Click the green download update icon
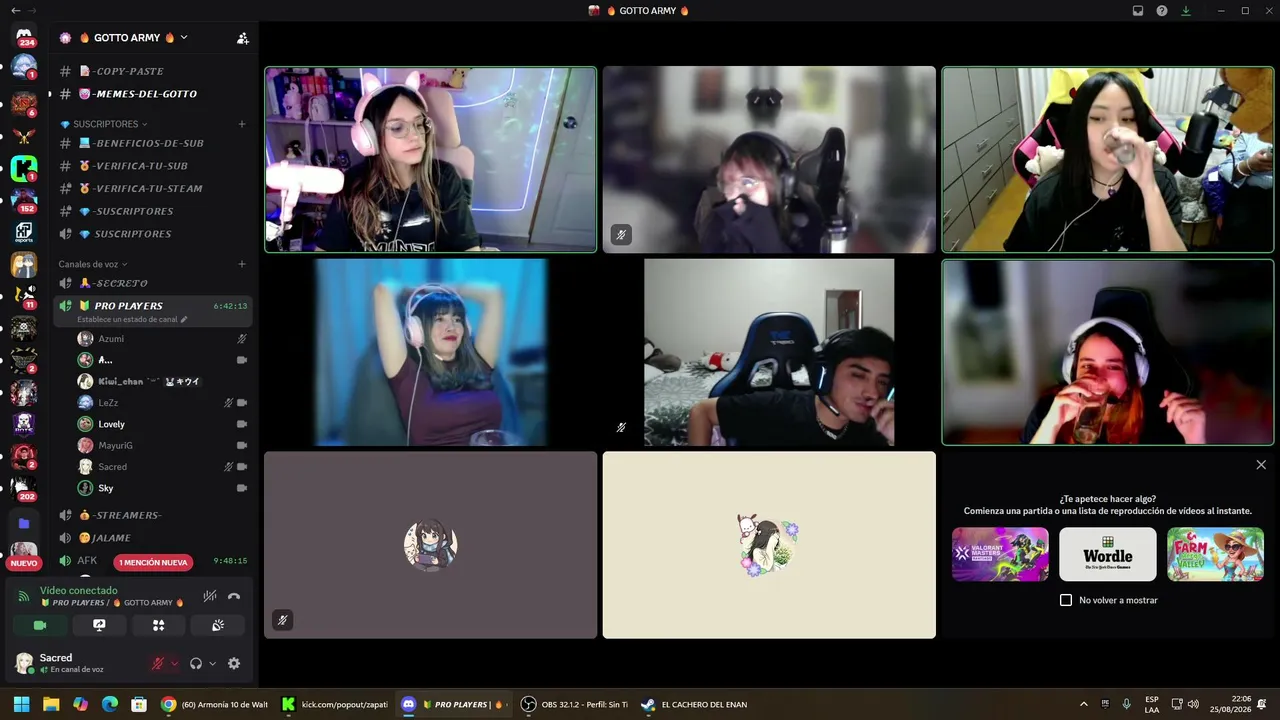This screenshot has width=1280, height=720. point(1186,11)
